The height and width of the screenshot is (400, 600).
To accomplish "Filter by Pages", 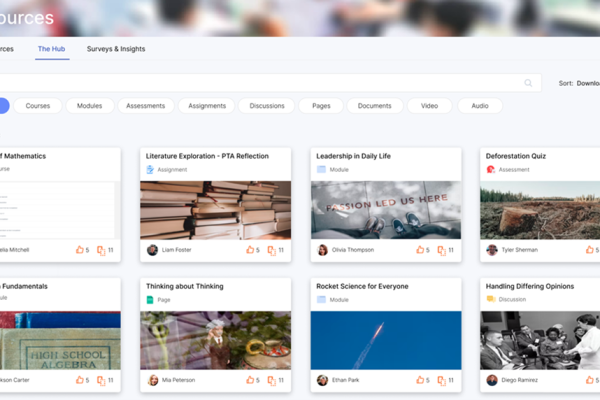I will [321, 106].
